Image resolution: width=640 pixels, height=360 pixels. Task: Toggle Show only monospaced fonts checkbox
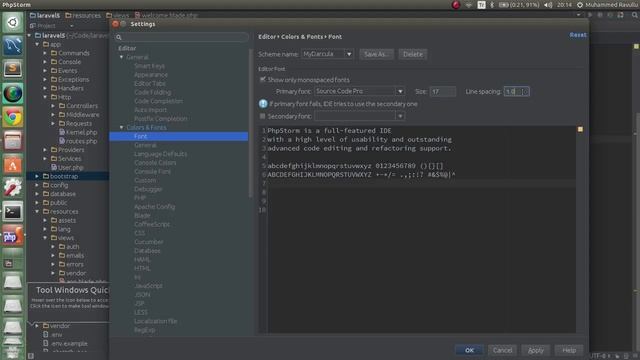pyautogui.click(x=262, y=80)
